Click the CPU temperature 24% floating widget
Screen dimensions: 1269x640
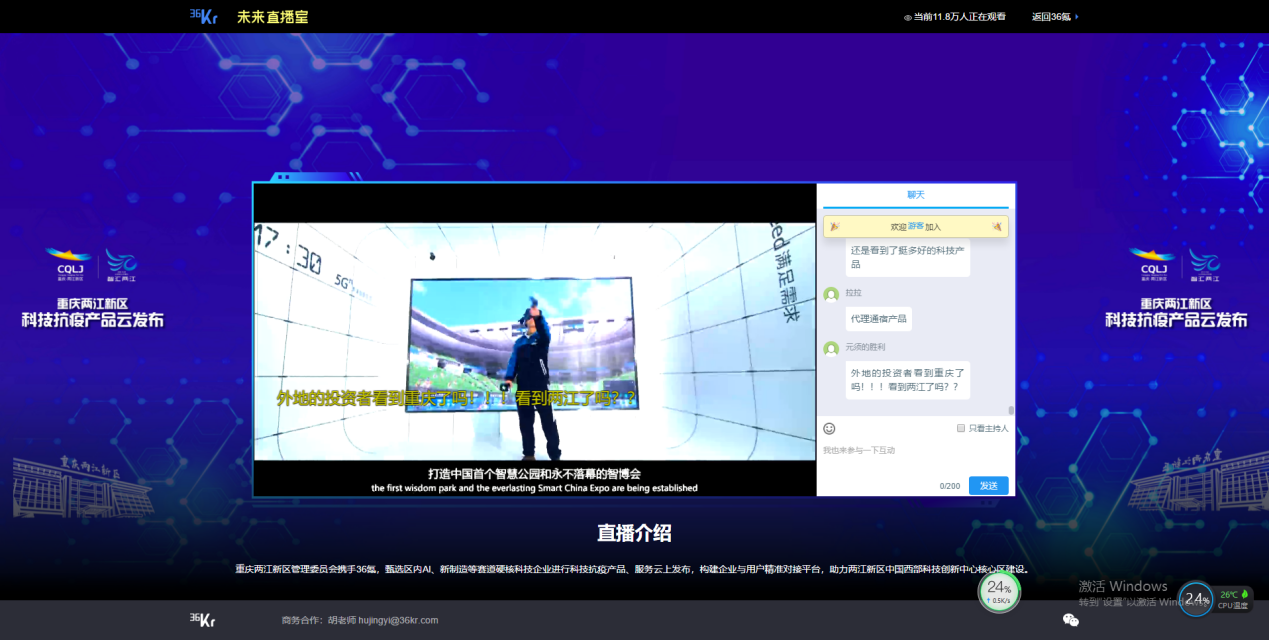click(x=1197, y=599)
